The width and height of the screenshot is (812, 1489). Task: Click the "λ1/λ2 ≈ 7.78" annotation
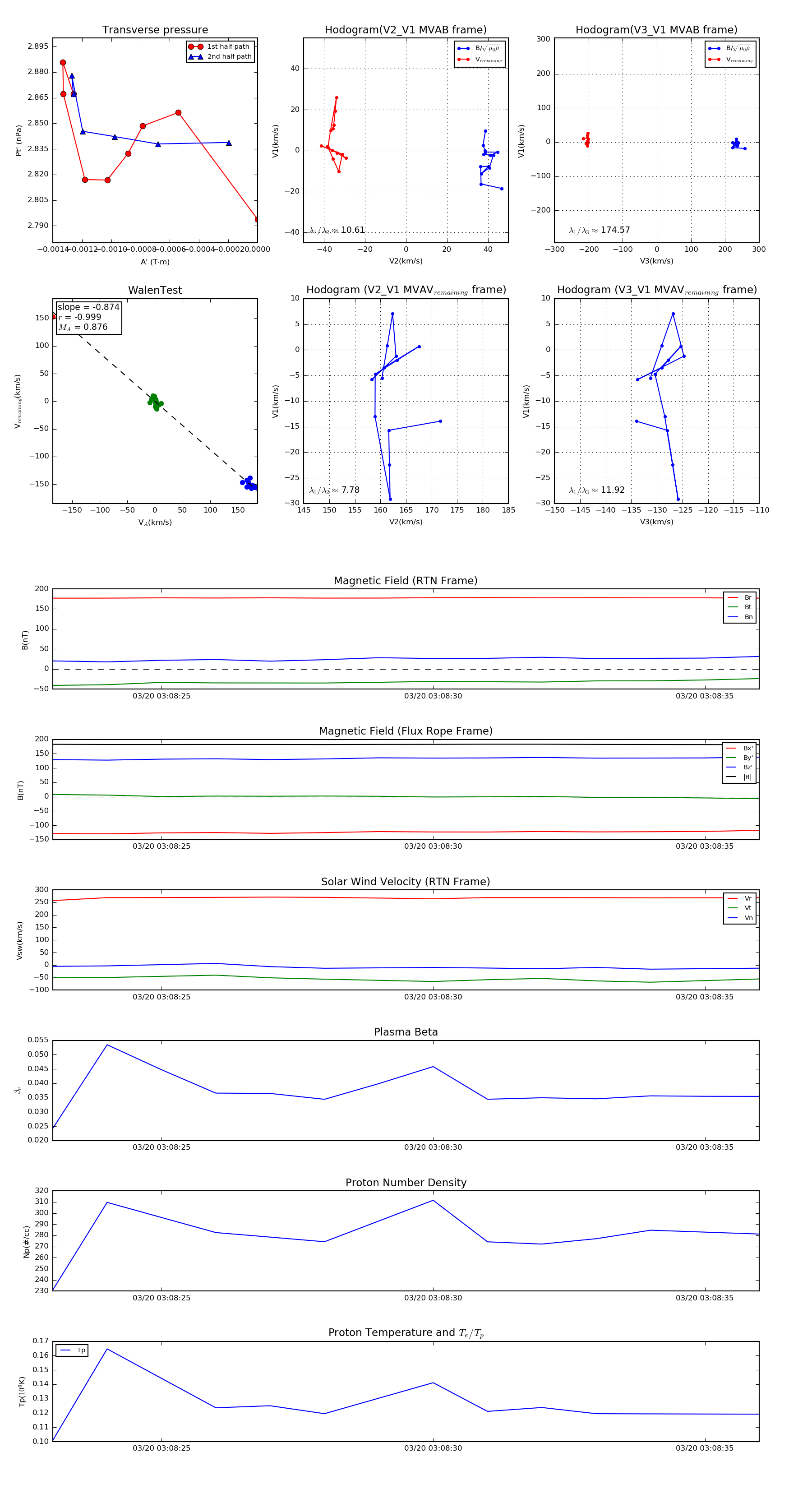tap(334, 490)
